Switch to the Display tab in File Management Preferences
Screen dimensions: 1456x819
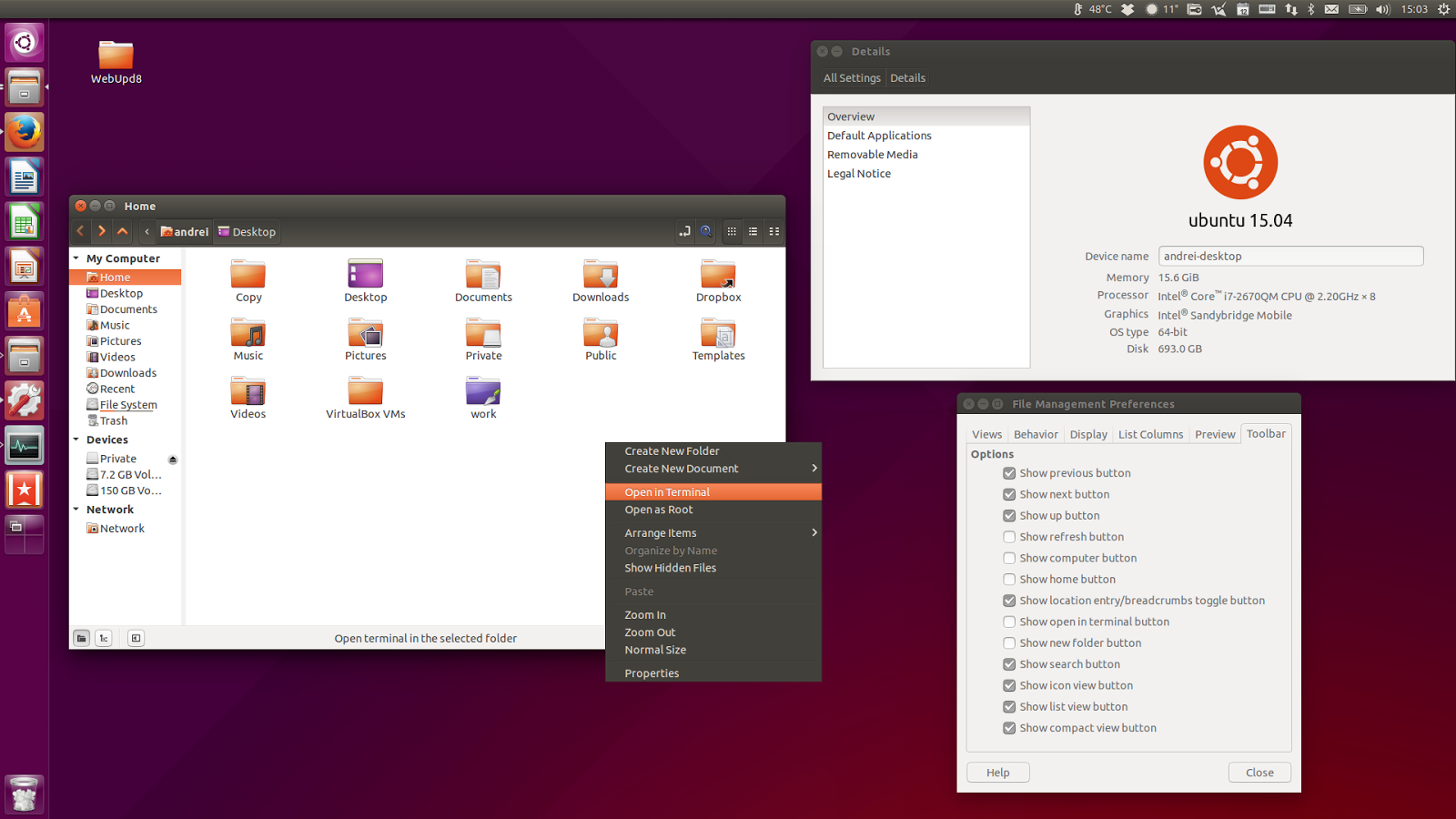1088,434
